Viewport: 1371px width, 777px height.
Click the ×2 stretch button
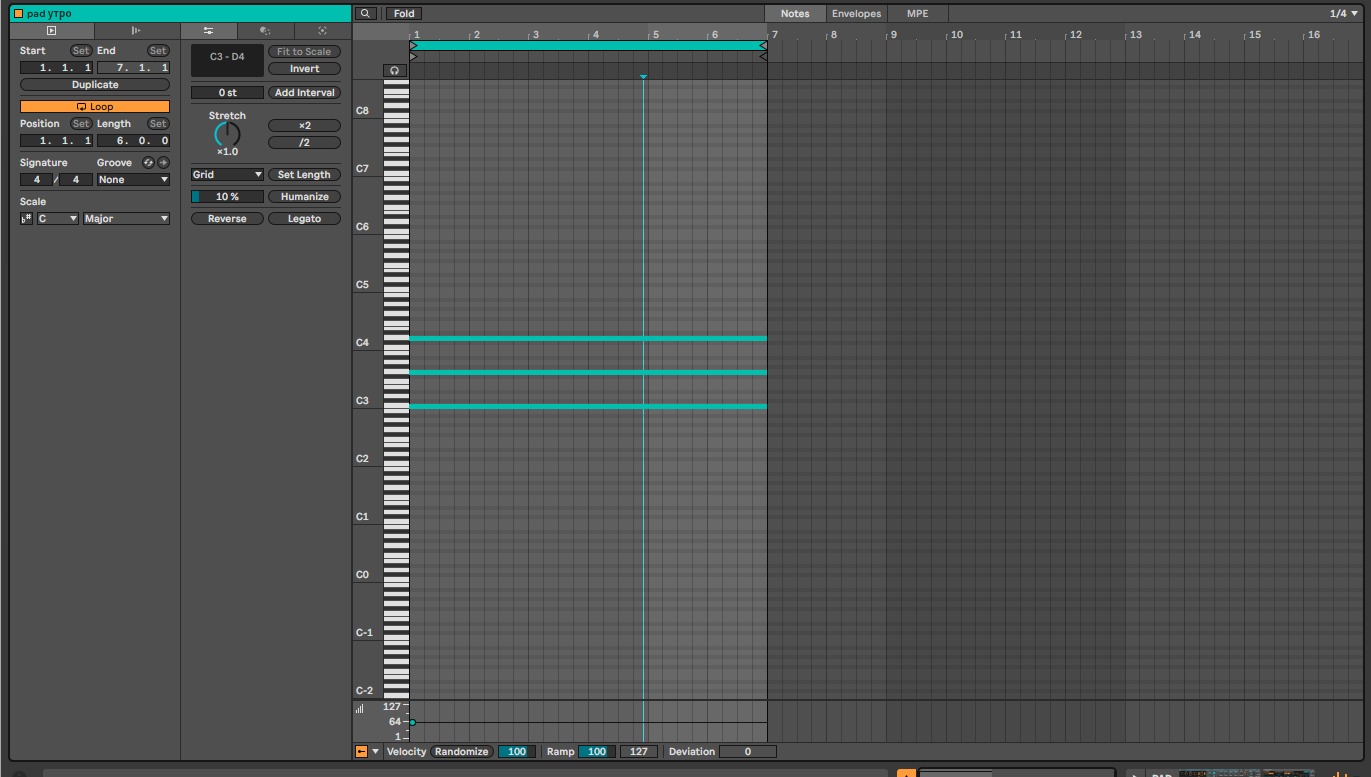point(305,126)
